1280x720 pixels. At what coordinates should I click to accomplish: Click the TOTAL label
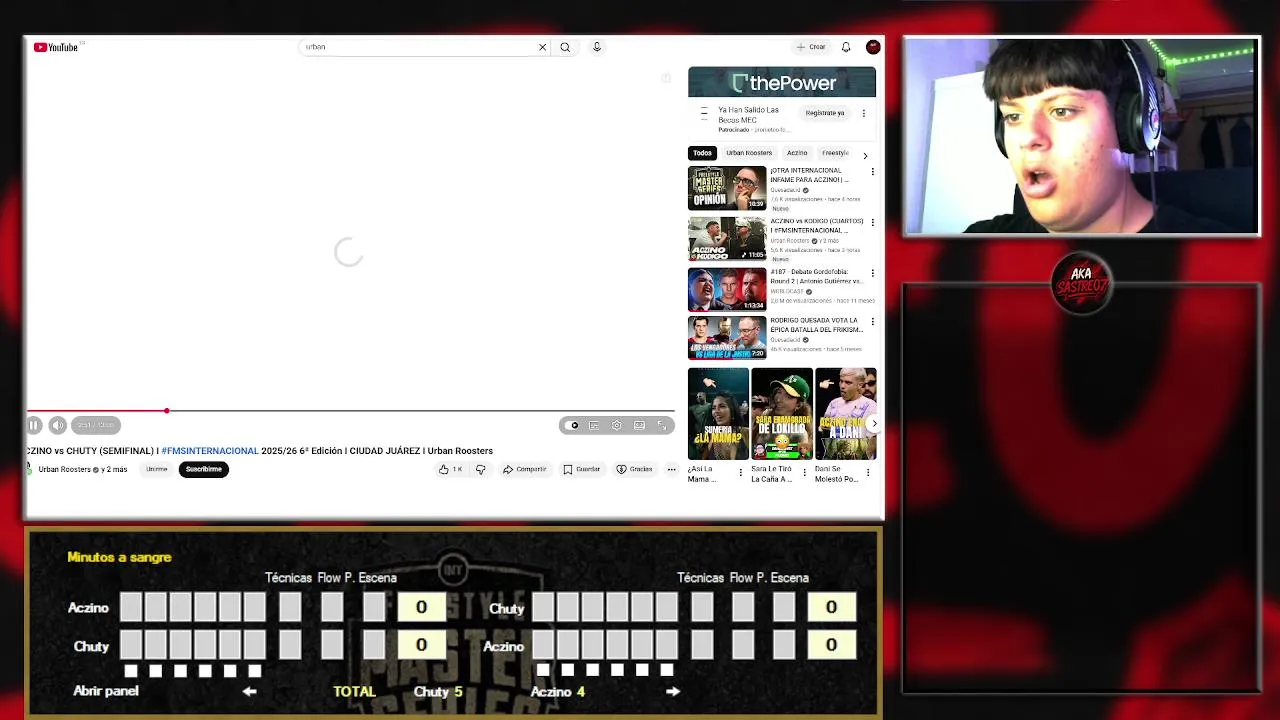point(354,691)
